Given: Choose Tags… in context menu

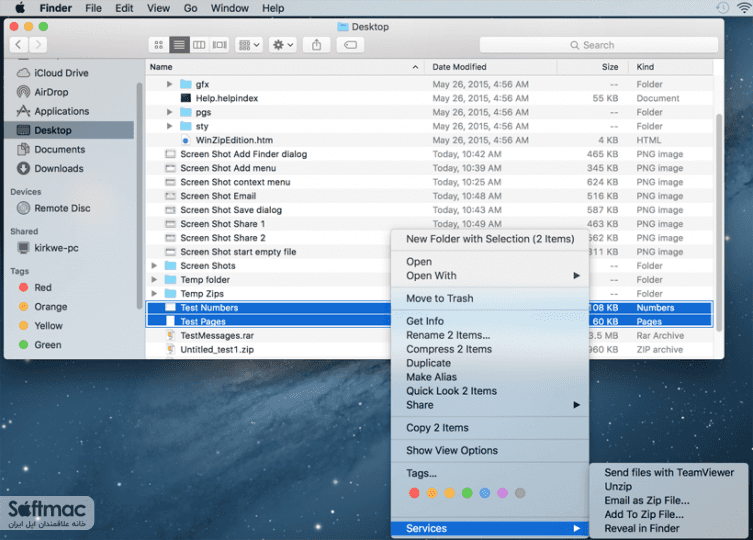Looking at the screenshot, I should [490, 473].
